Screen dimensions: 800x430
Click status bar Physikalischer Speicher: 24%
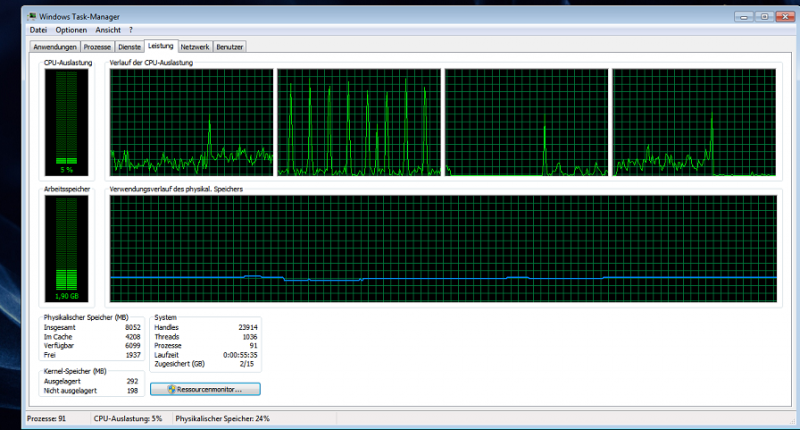222,418
